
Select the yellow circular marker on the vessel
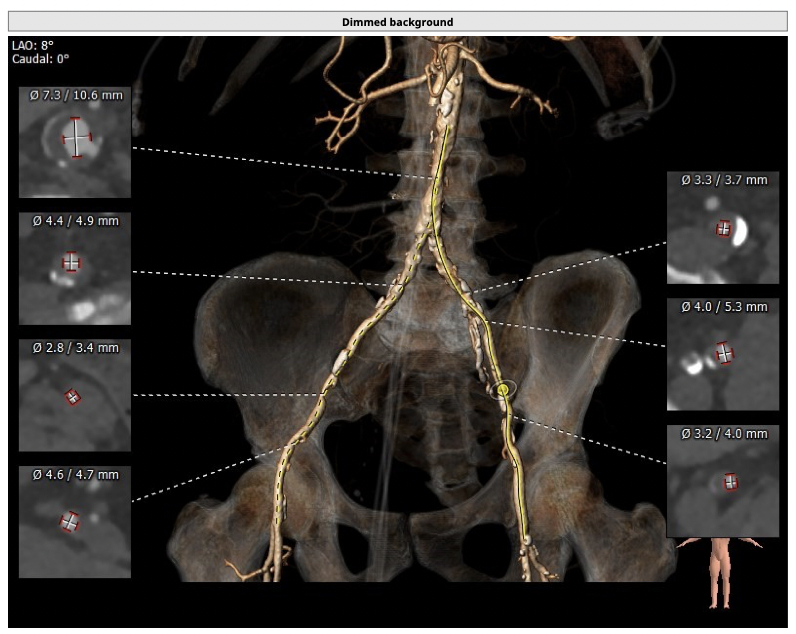503,388
